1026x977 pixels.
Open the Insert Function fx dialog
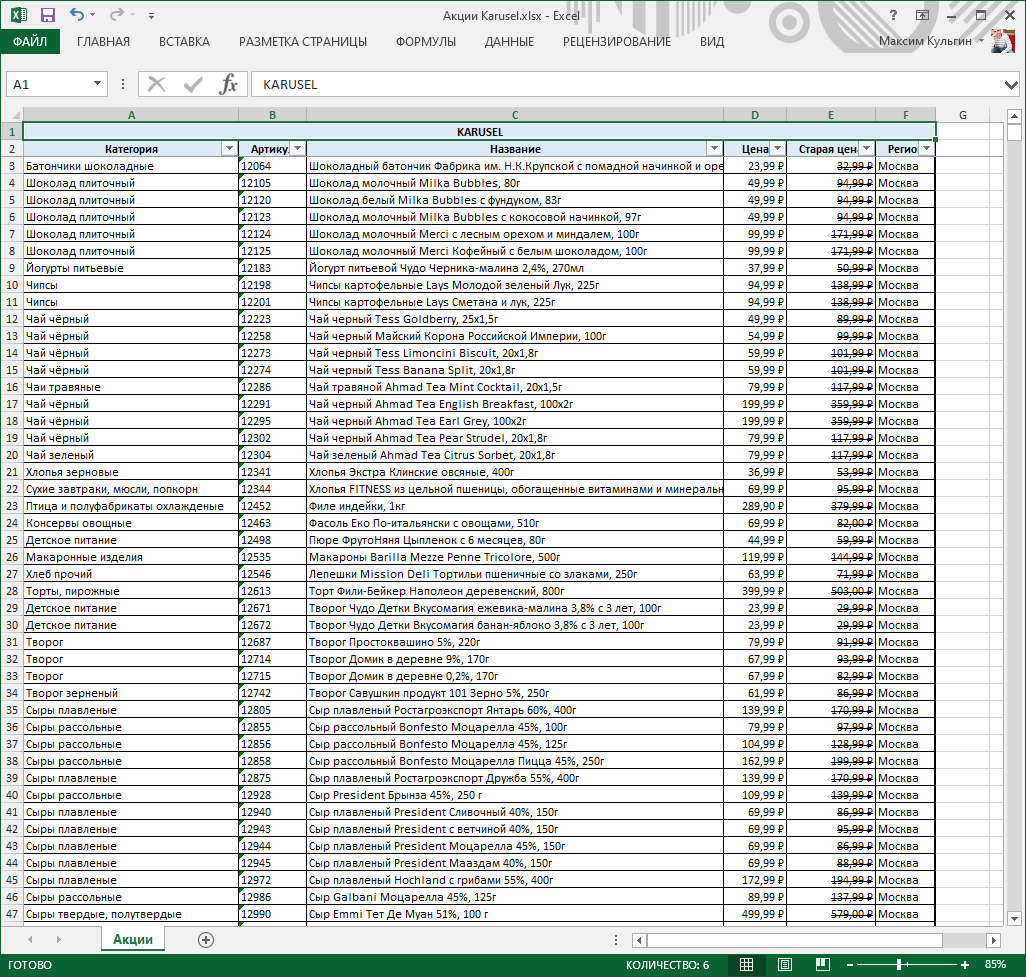coord(228,84)
